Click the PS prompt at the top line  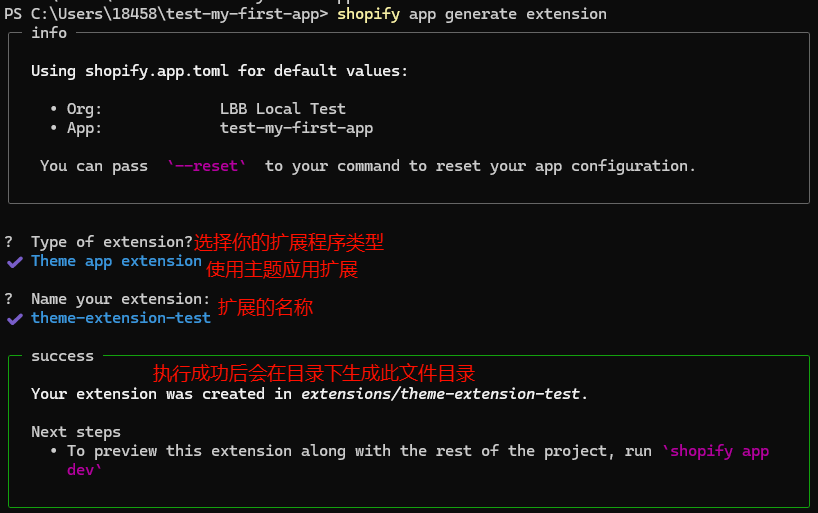point(13,14)
